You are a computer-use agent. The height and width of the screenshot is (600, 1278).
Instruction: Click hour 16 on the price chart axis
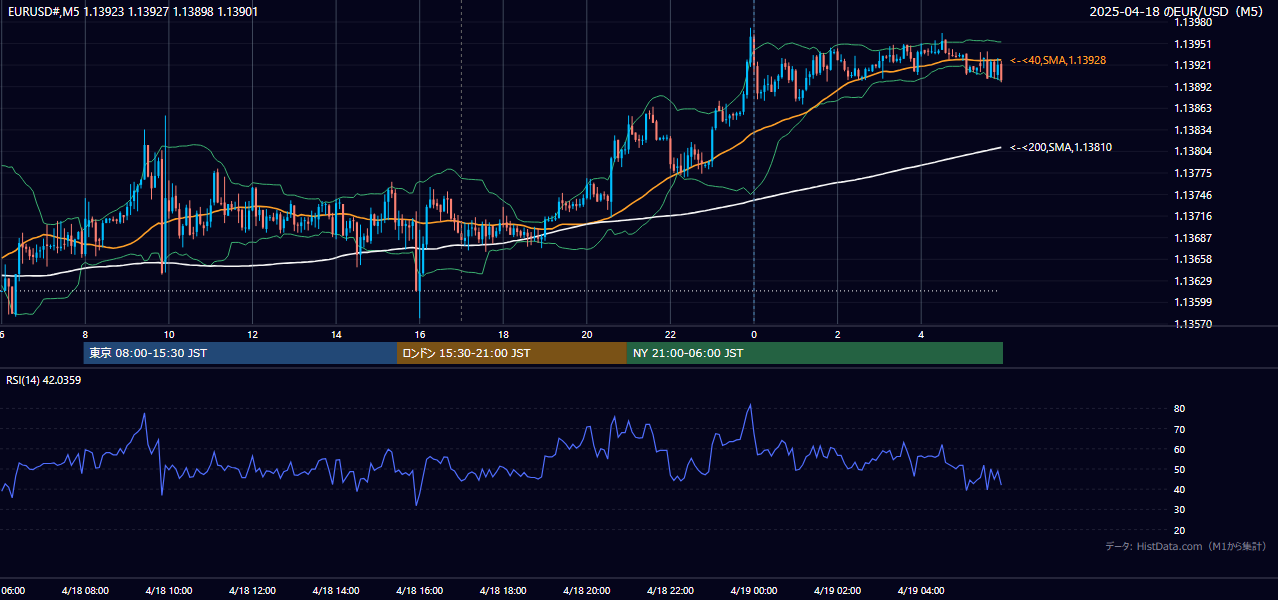[x=420, y=335]
